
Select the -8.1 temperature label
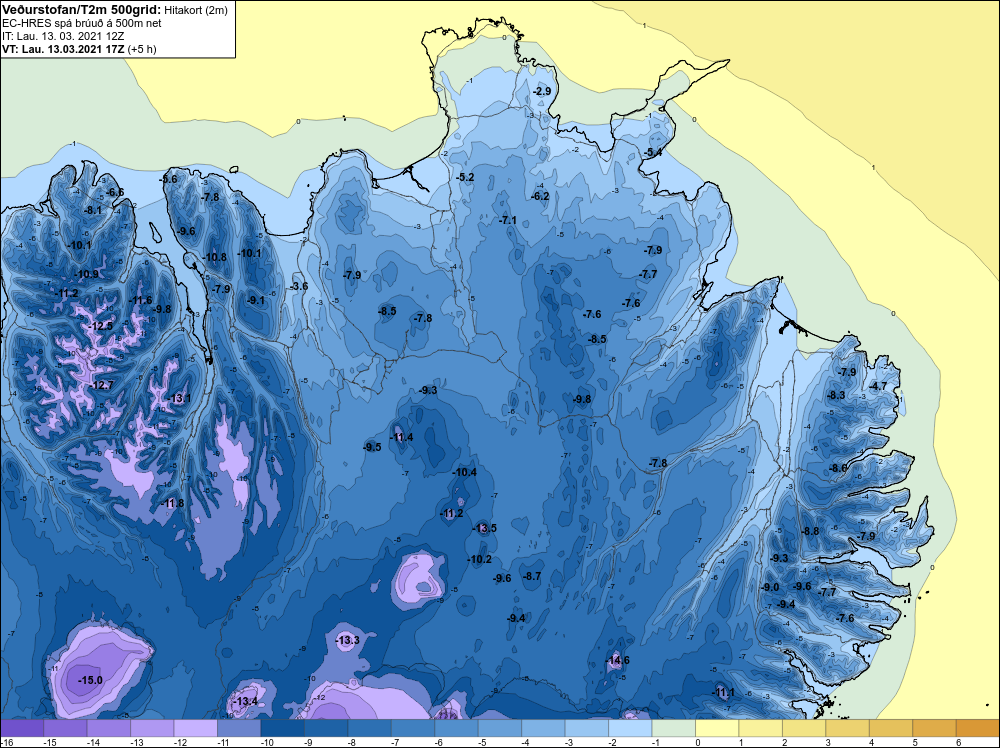click(92, 210)
